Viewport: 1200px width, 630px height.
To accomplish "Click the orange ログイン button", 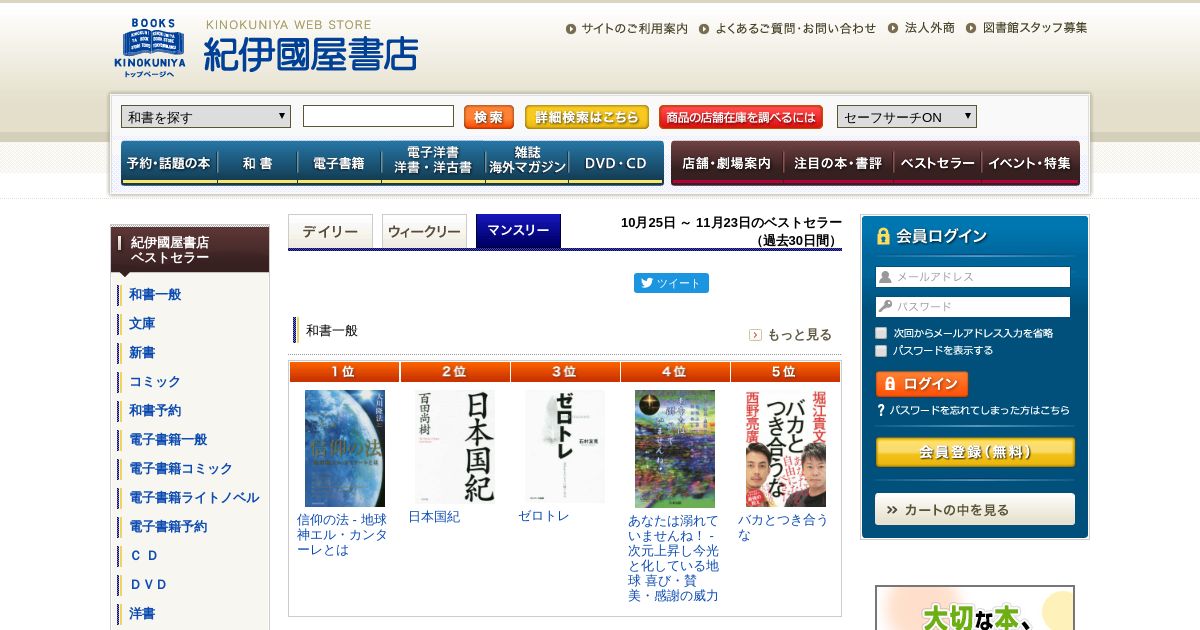I will point(922,384).
